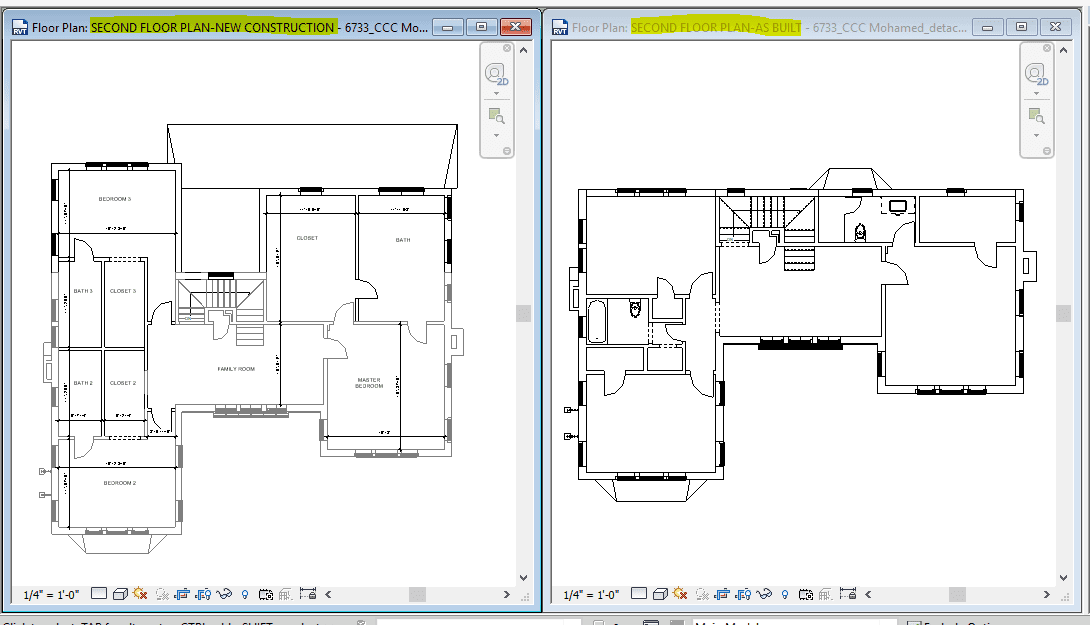
Task: Restore down the As Built view window
Action: click(1020, 27)
